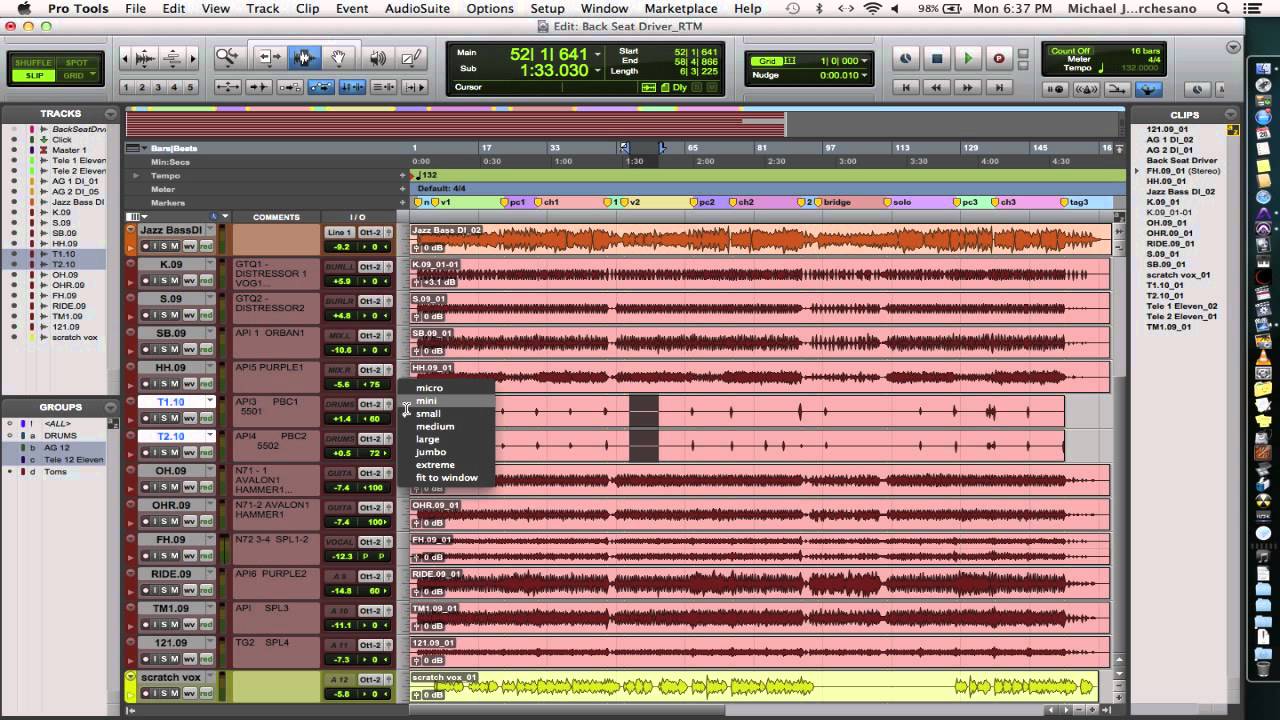Choose 'fit to window' track height

(446, 478)
